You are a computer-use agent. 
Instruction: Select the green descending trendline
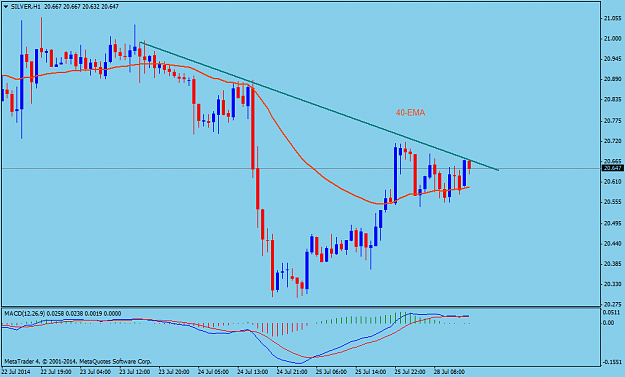point(319,106)
